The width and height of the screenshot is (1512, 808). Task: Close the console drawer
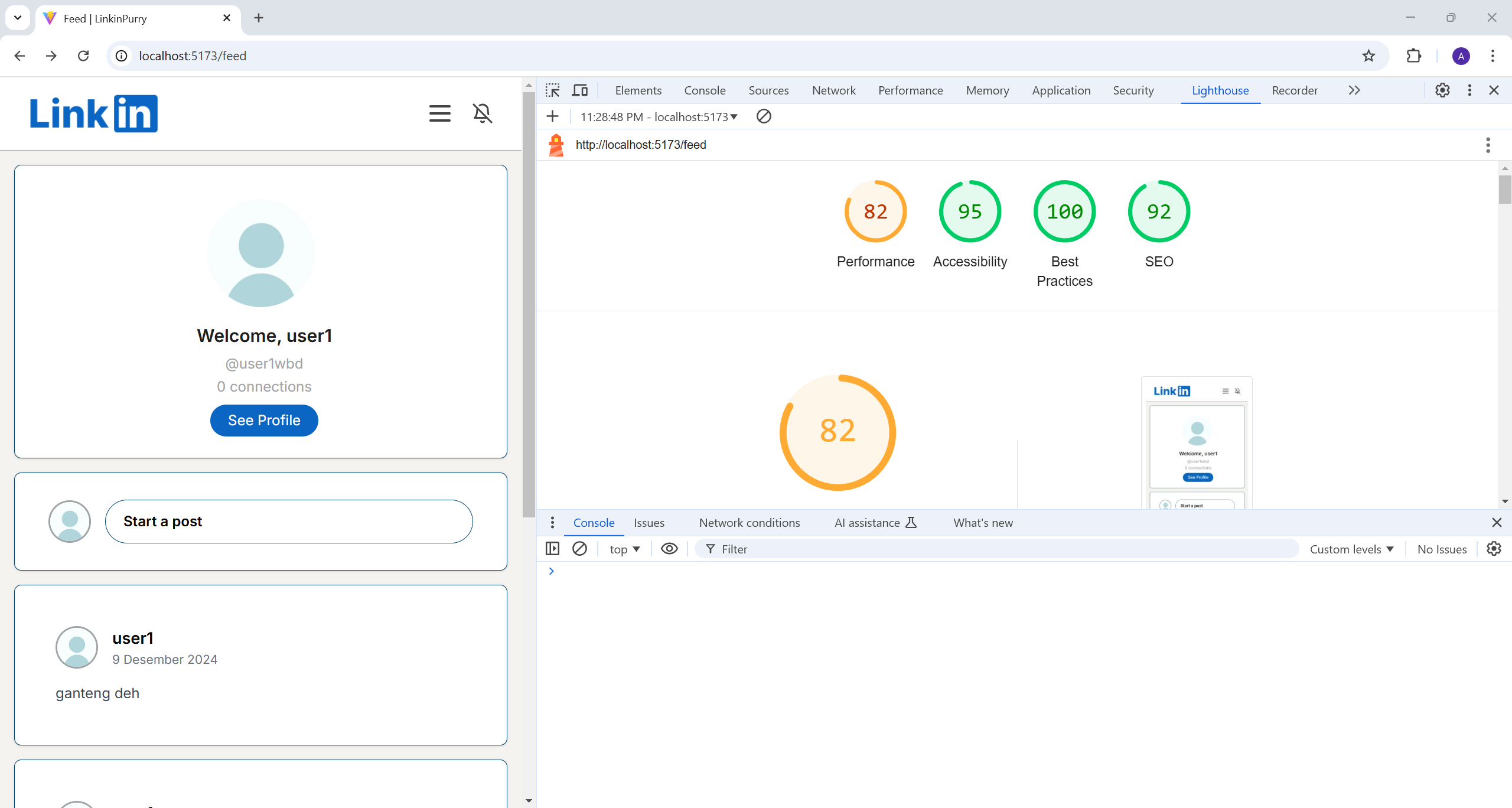pos(1497,523)
